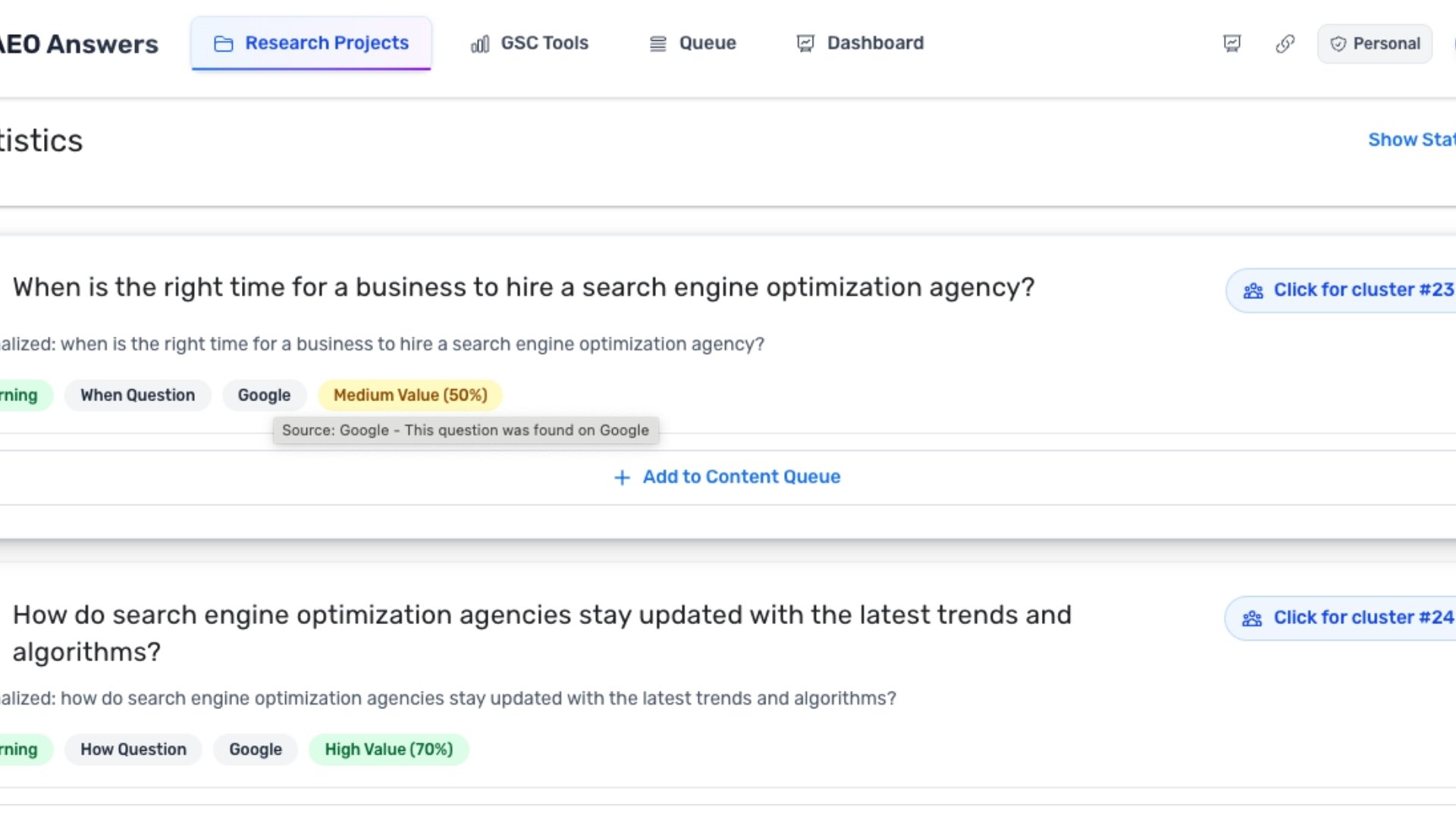The image size is (1456, 819).
Task: Open the Dashboard tab
Action: pos(874,43)
